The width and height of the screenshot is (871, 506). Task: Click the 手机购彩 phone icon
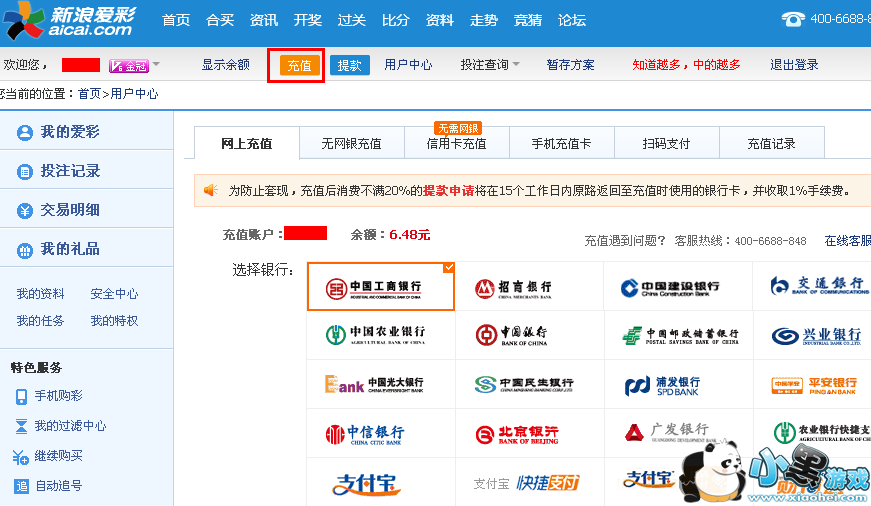point(21,396)
